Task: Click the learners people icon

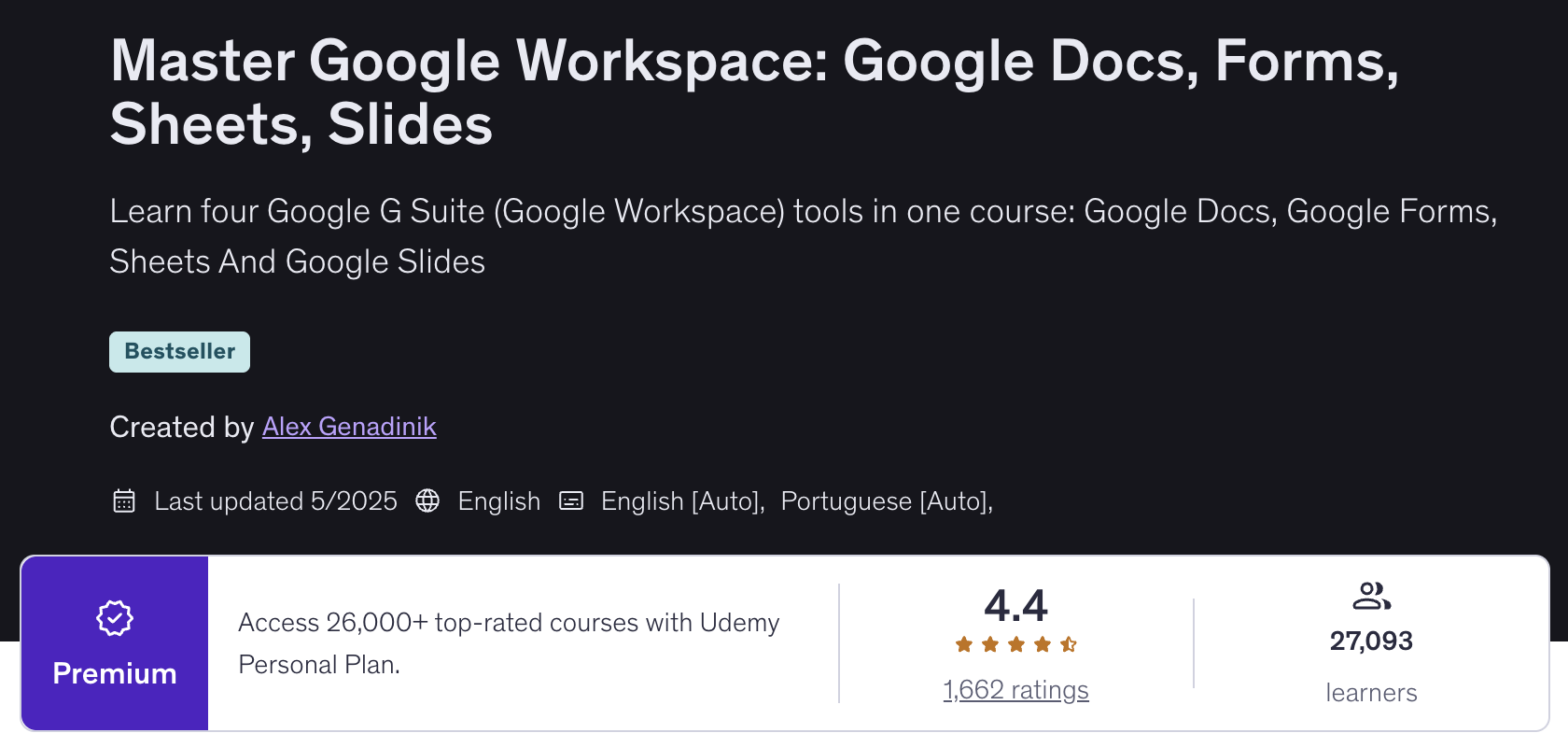Action: (1371, 596)
